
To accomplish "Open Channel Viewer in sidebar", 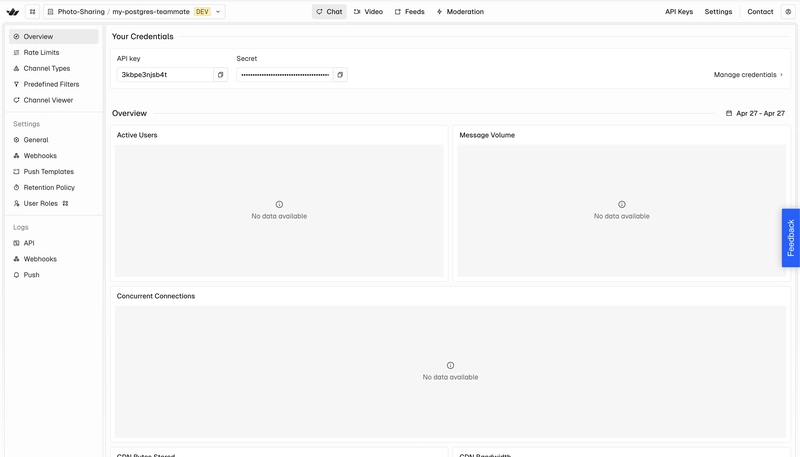I will 54,100.
